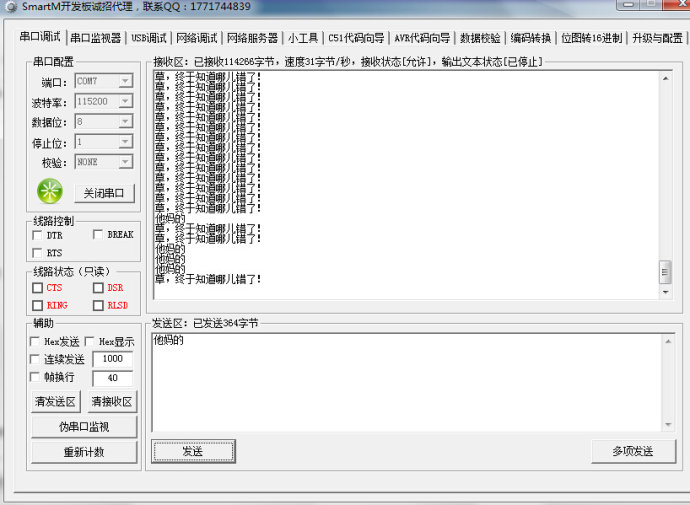Toggle the Hex发送 checkbox

[x=35, y=342]
